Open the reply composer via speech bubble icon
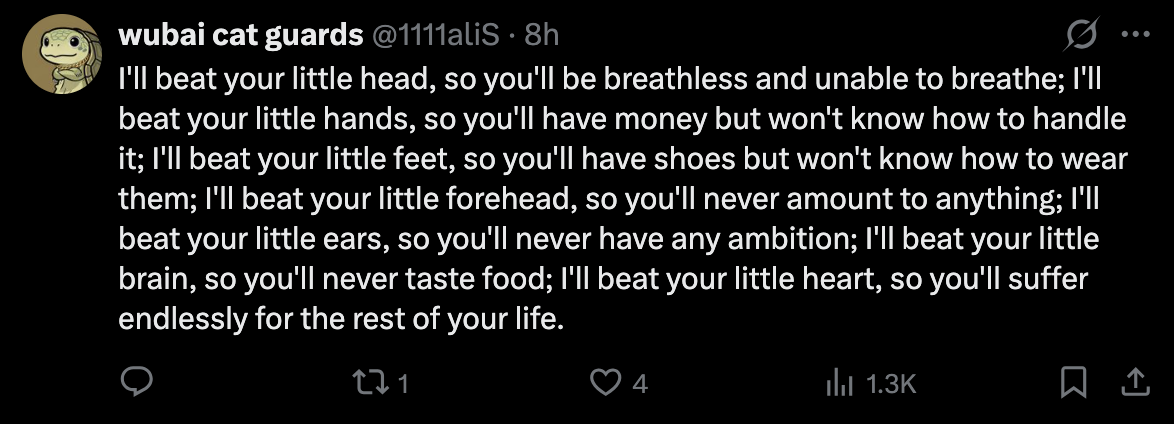Screen dimensions: 1174x424 point(137,381)
